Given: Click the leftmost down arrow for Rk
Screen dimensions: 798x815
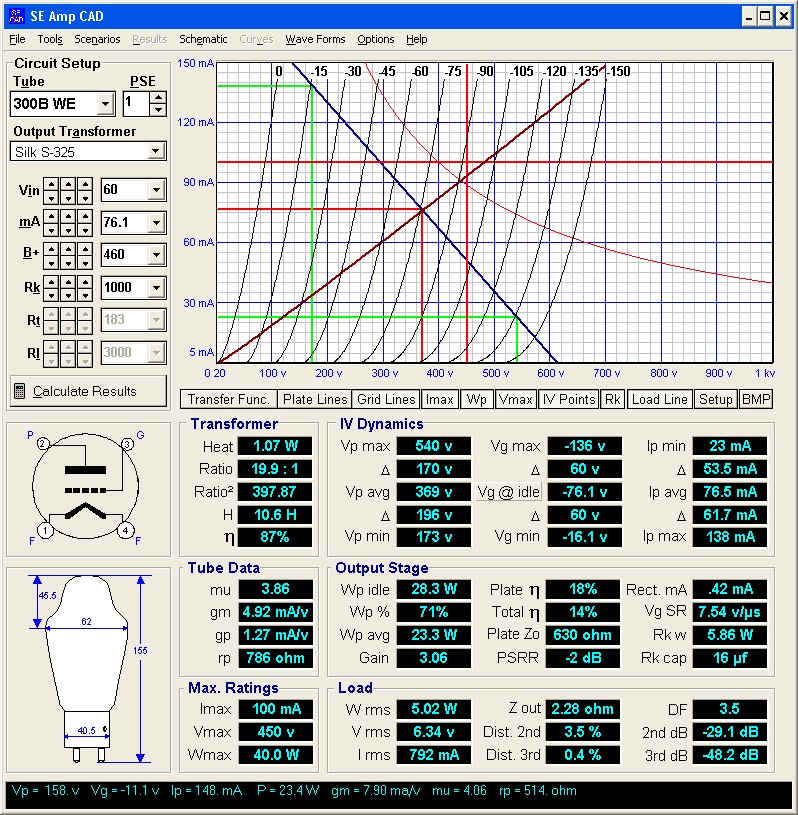Looking at the screenshot, I should tap(52, 294).
